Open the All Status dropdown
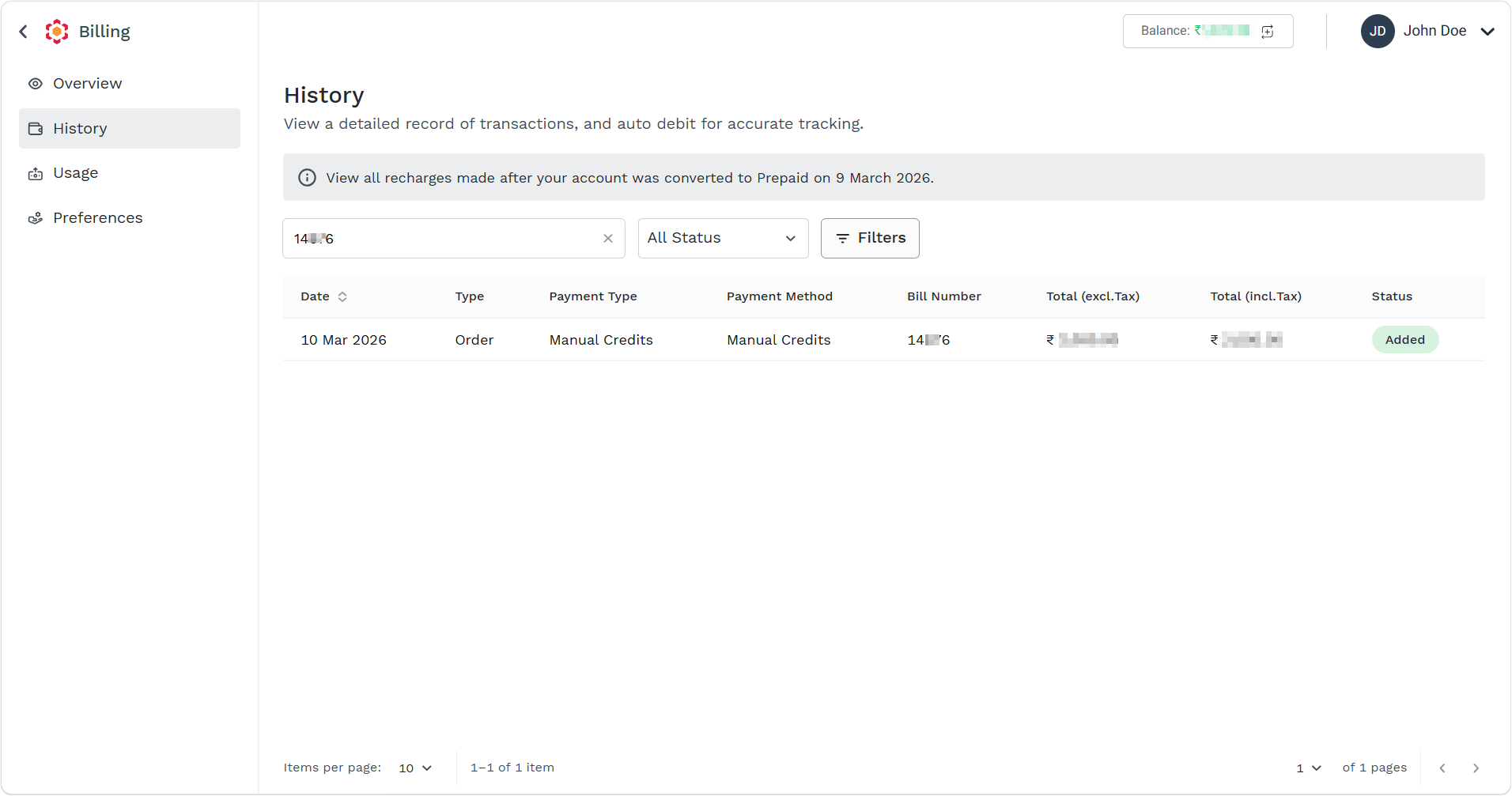The height and width of the screenshot is (796, 1512). pos(723,239)
